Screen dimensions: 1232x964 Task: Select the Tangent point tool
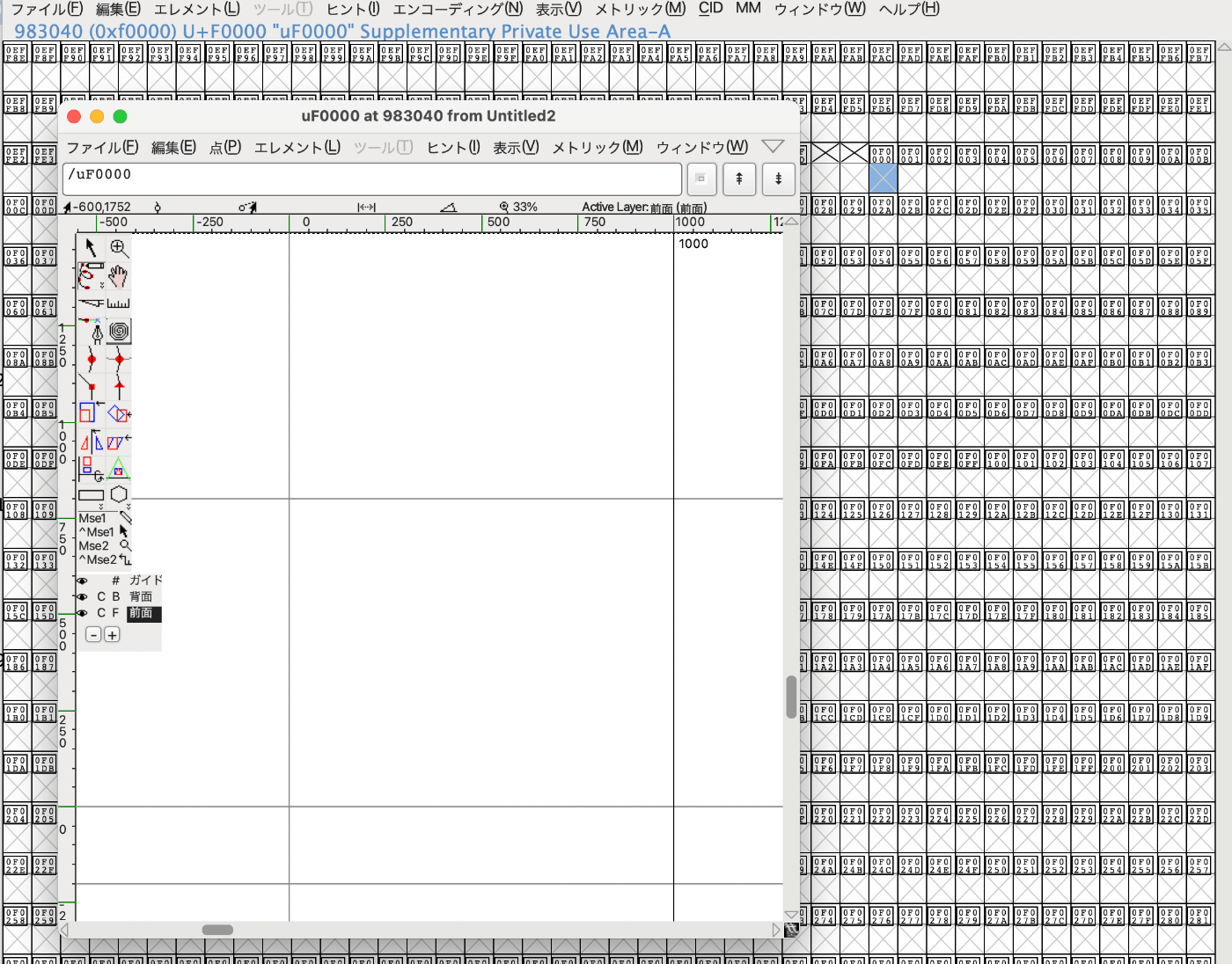[119, 386]
